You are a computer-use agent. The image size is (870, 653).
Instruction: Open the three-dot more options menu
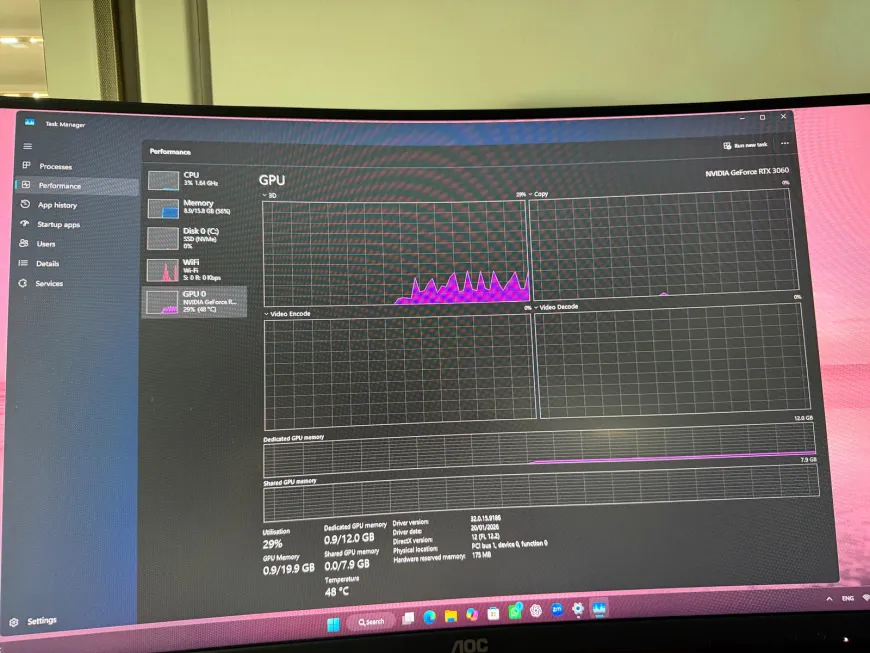(x=785, y=144)
